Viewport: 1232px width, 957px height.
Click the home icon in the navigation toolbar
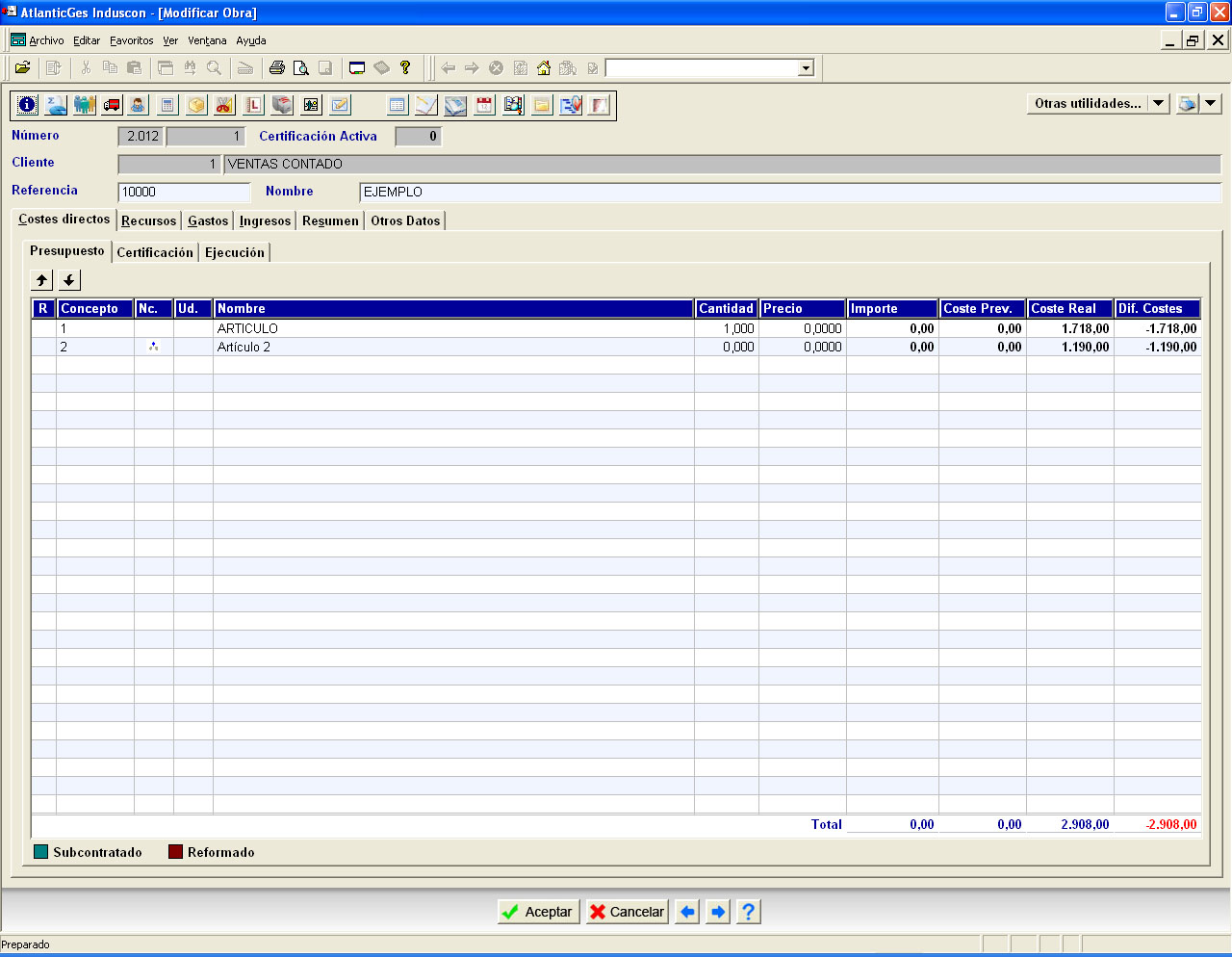[x=544, y=67]
